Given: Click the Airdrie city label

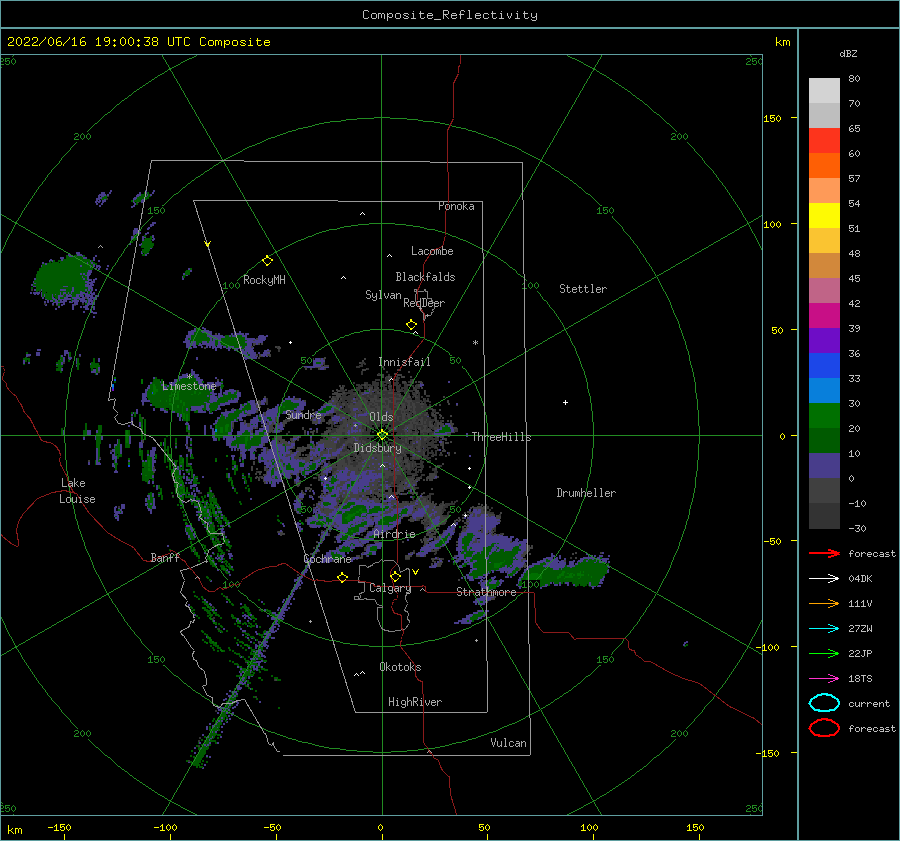Looking at the screenshot, I should [x=394, y=534].
